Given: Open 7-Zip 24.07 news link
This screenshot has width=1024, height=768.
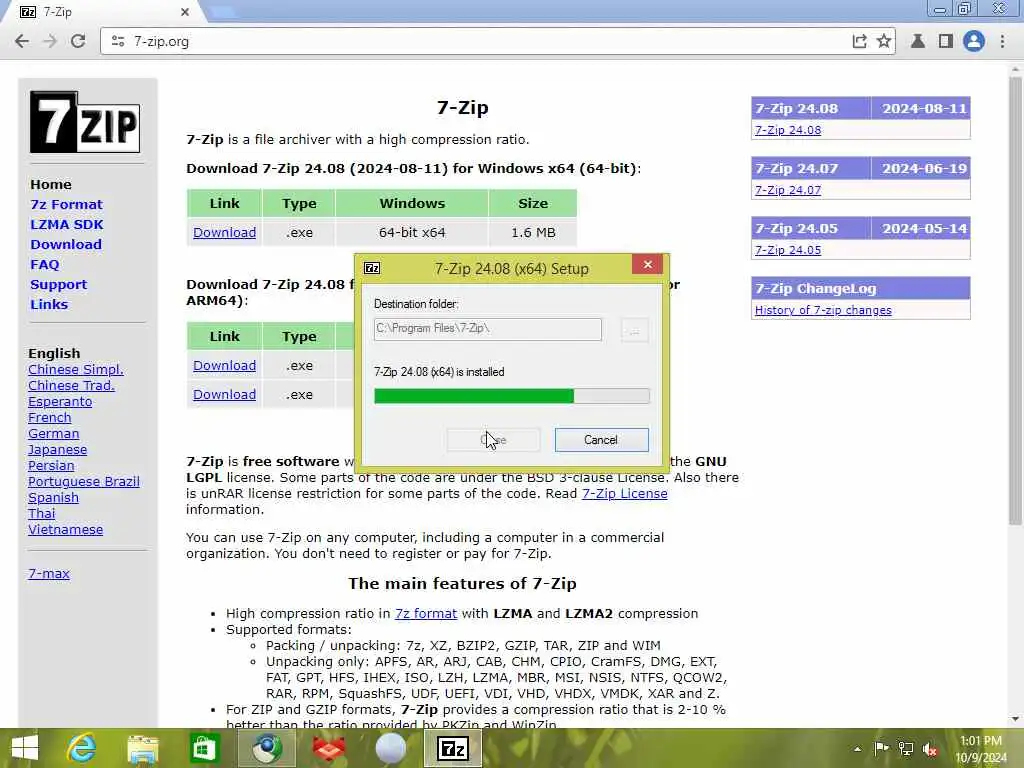Looking at the screenshot, I should (788, 190).
